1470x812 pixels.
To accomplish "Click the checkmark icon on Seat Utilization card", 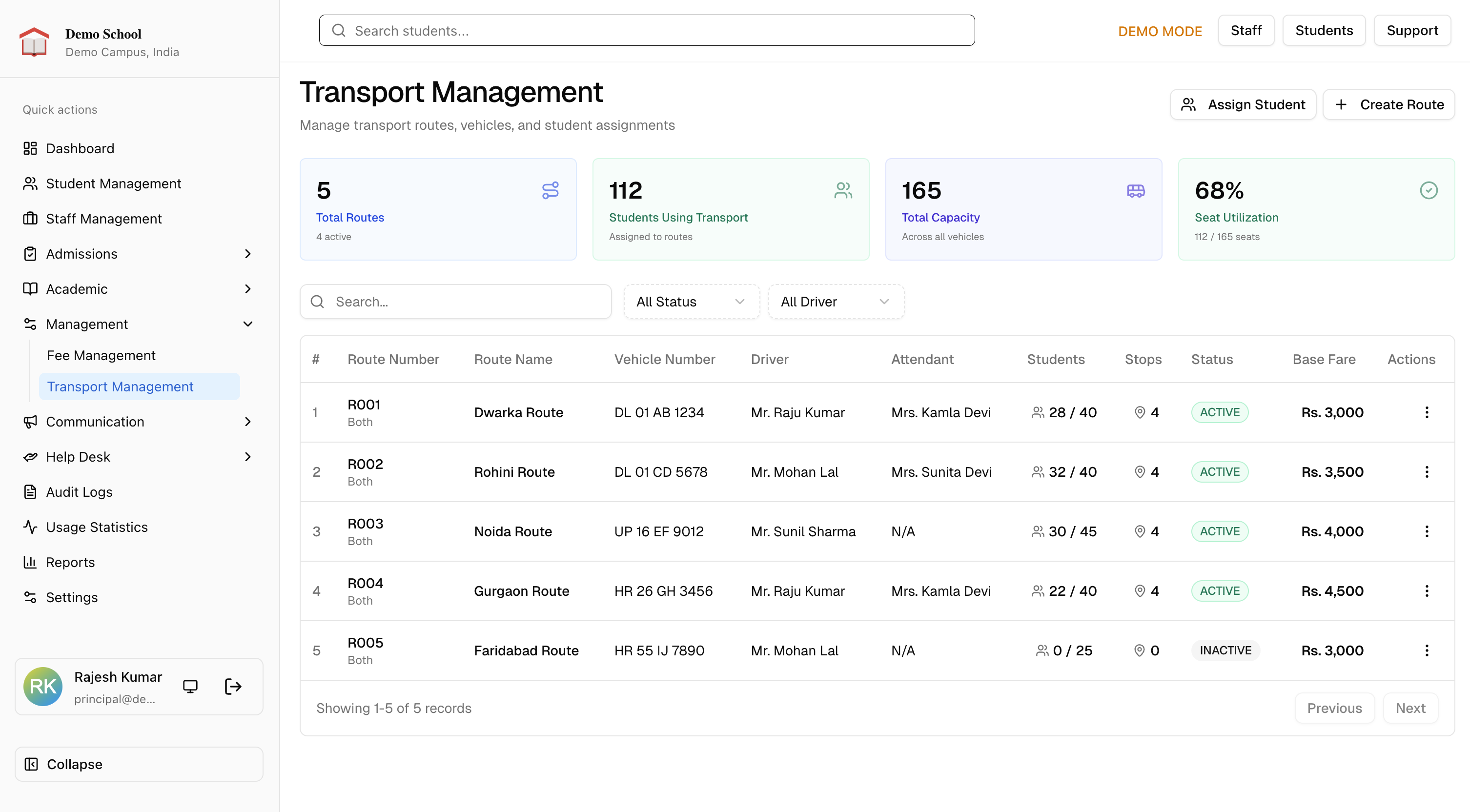I will (1429, 191).
